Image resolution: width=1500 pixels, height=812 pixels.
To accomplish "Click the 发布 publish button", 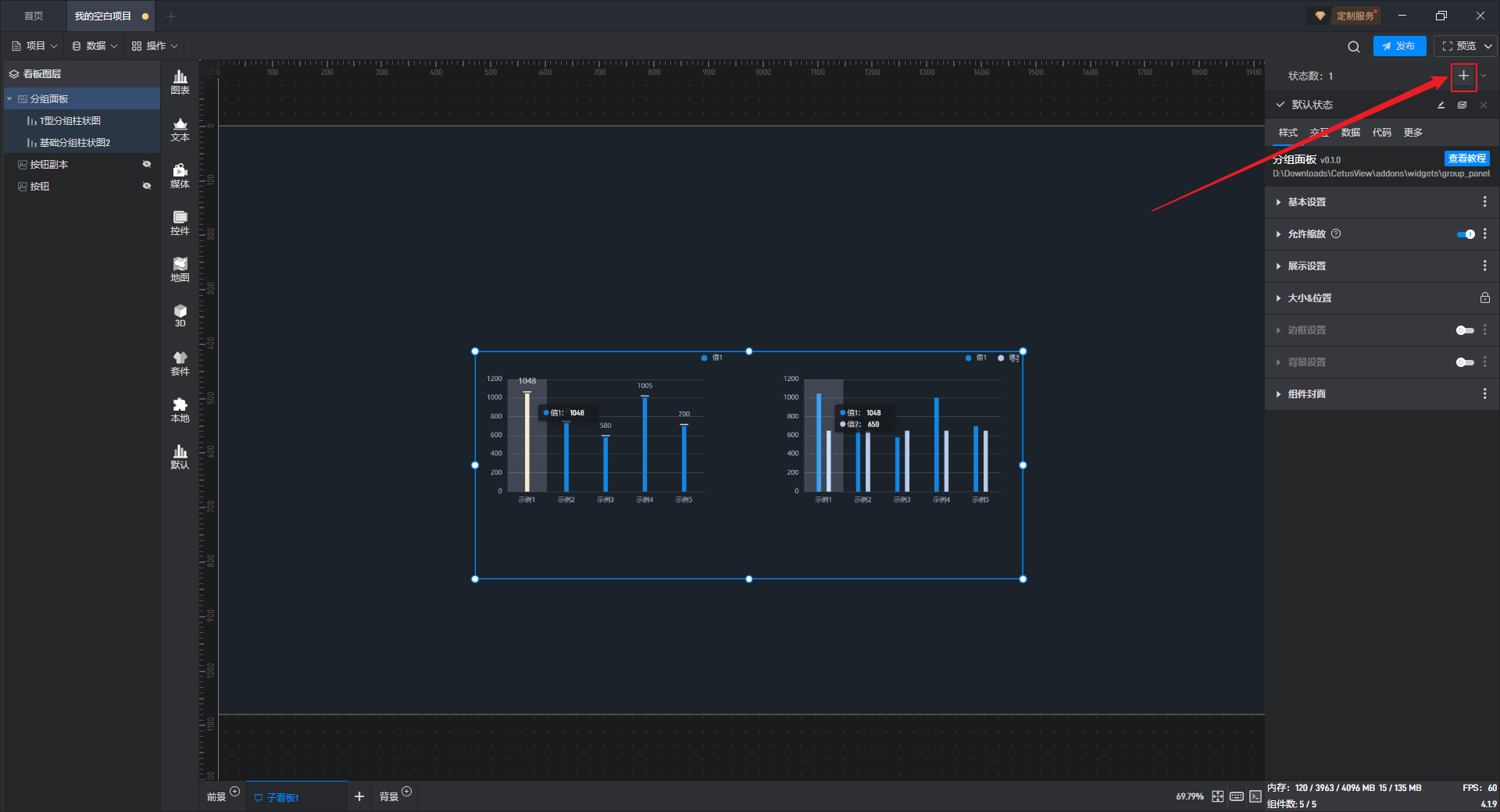I will (x=1399, y=46).
